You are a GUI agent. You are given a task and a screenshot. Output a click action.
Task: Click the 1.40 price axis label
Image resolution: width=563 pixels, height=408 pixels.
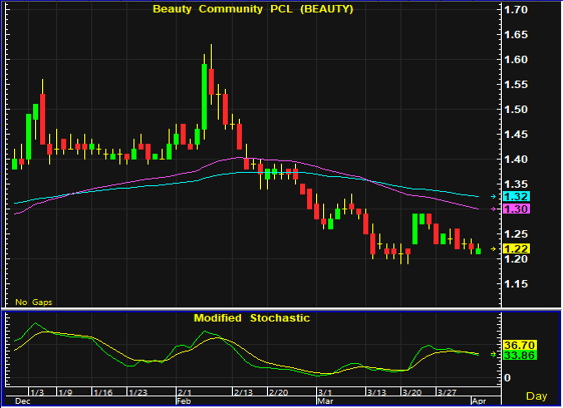tap(516, 159)
